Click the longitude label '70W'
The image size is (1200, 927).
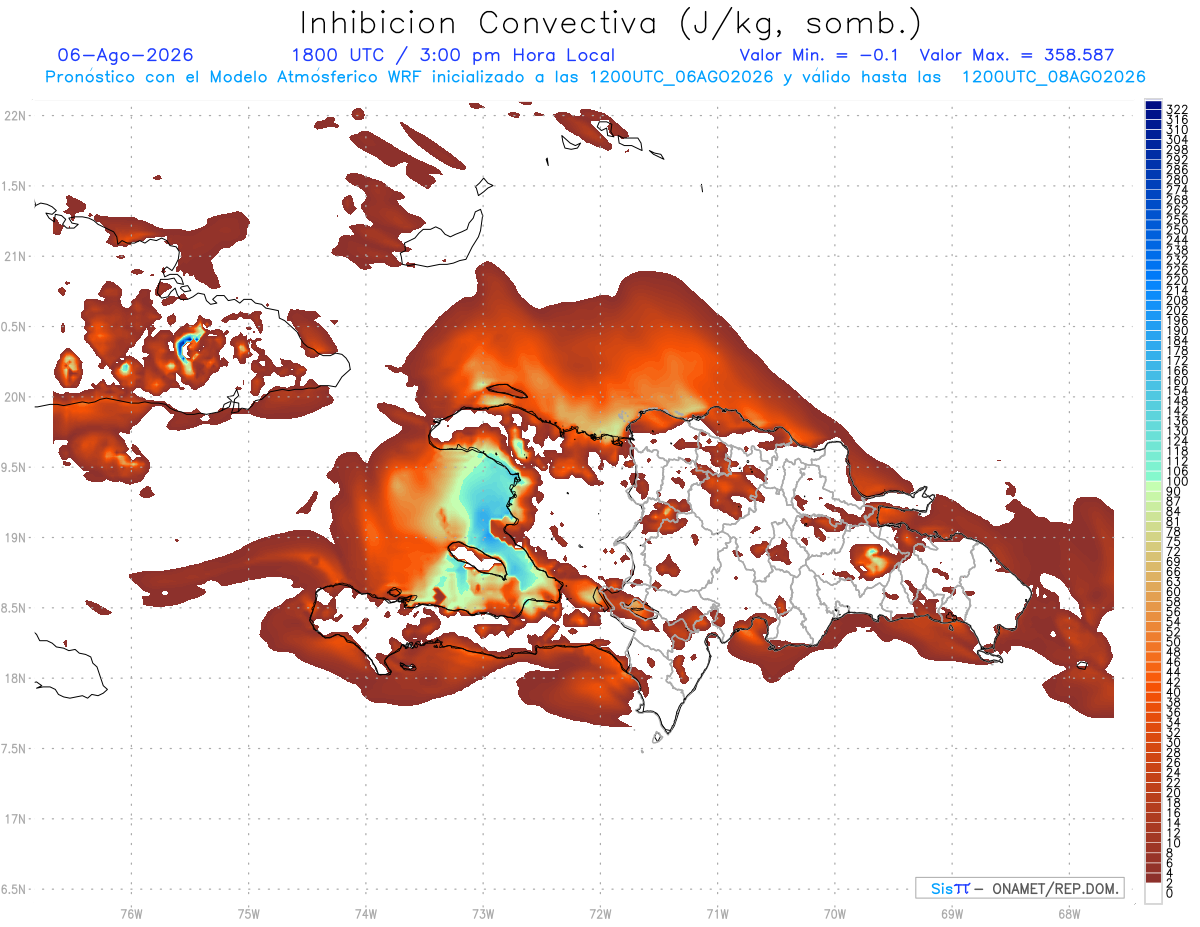(x=835, y=912)
